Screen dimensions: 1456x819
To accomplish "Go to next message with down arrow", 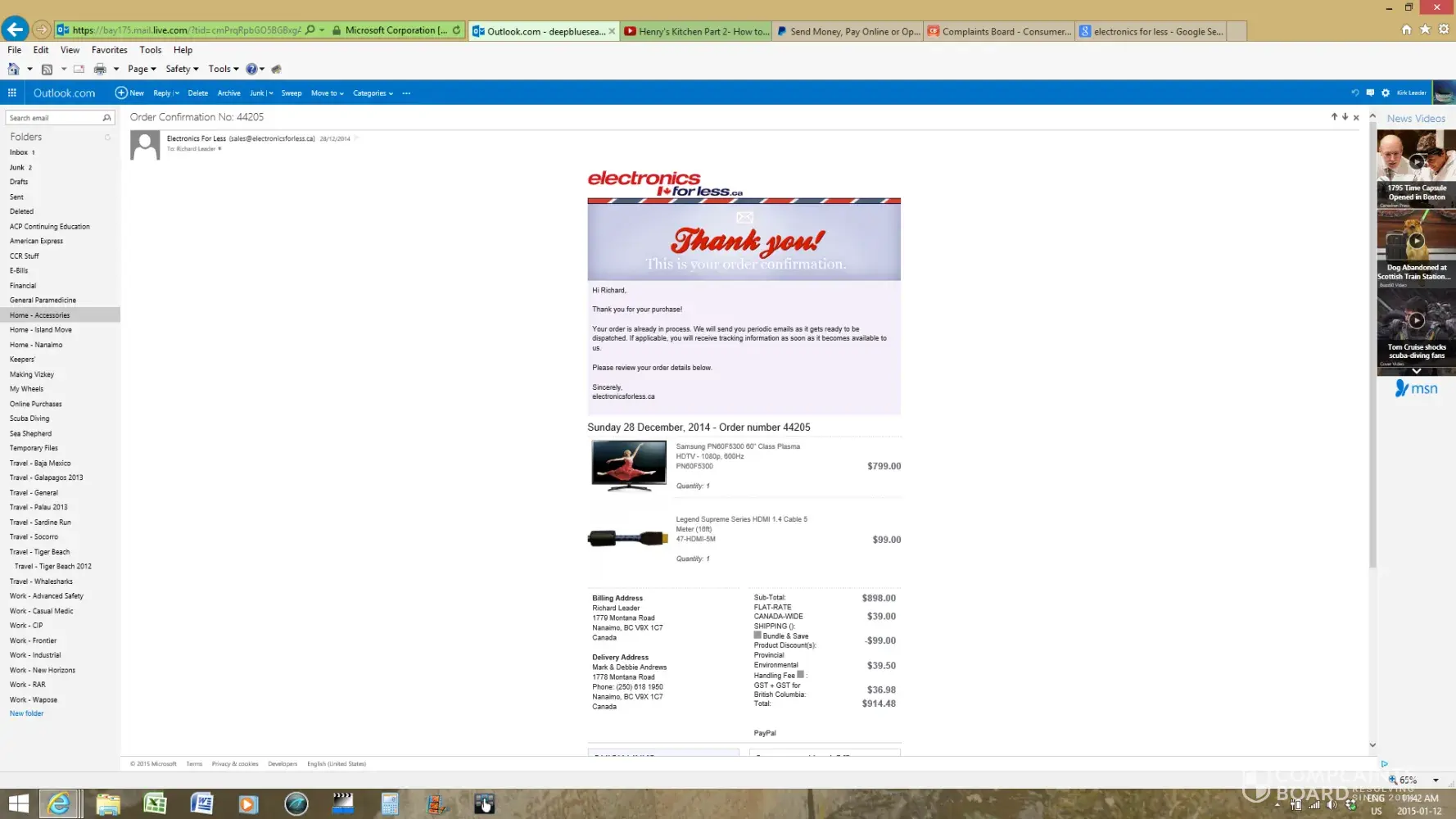I will click(x=1345, y=117).
